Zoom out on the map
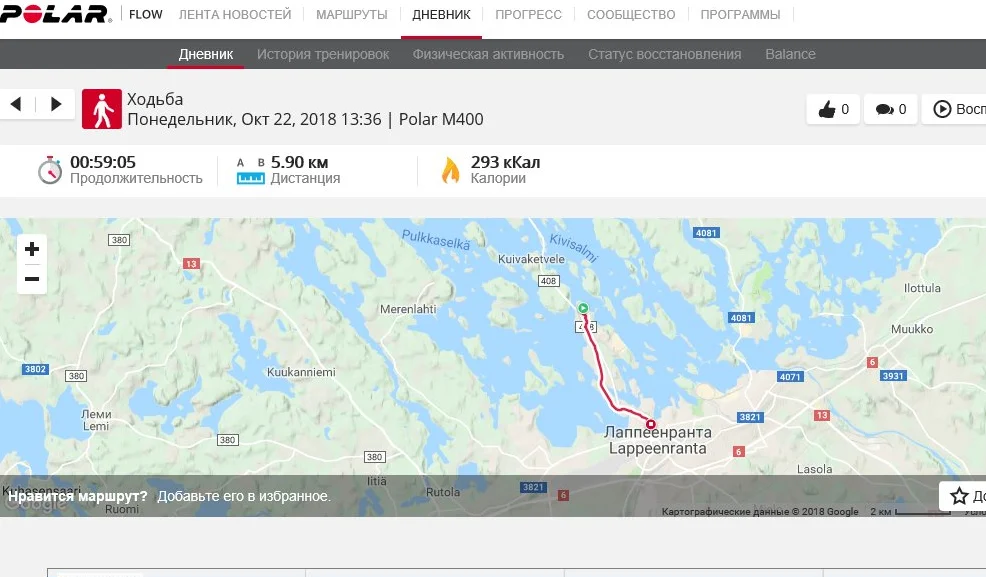 click(32, 279)
